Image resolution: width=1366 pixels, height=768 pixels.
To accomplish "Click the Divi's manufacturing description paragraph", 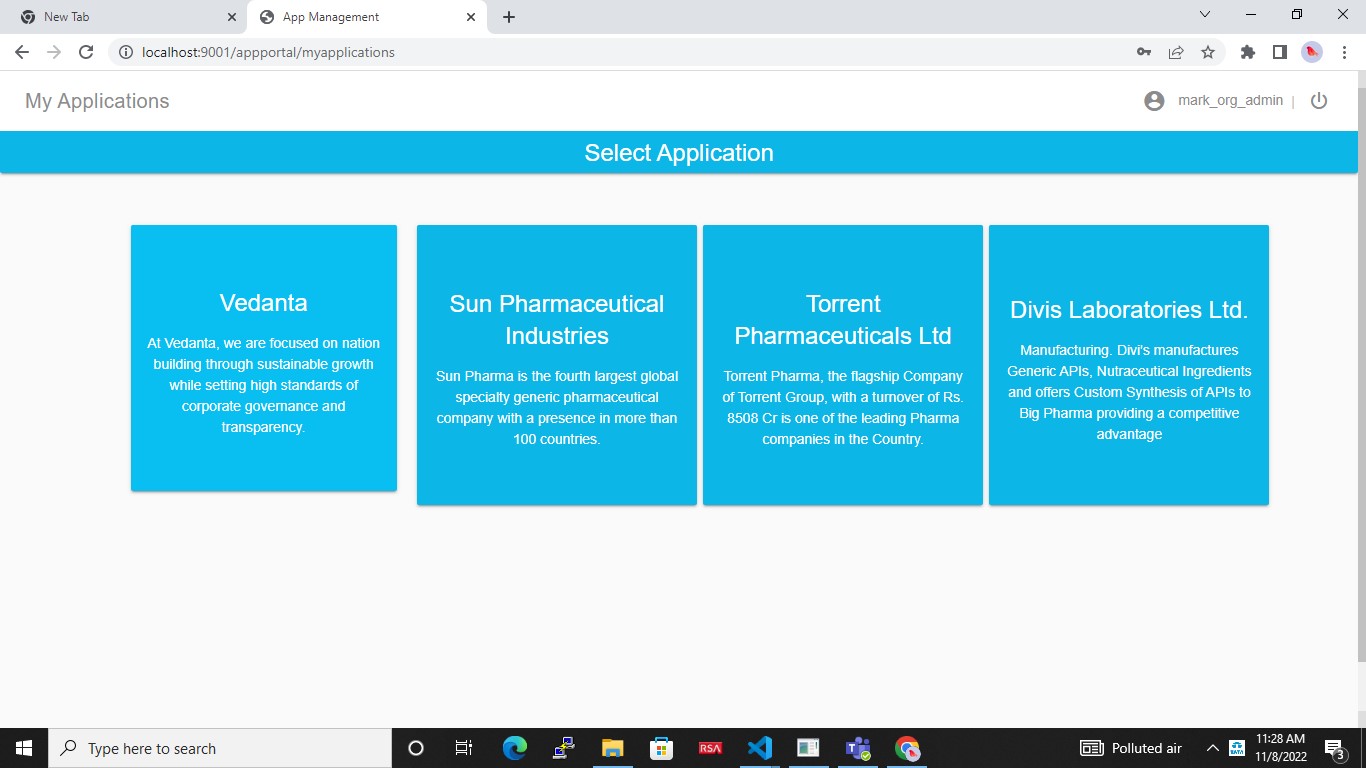I will [x=1129, y=392].
